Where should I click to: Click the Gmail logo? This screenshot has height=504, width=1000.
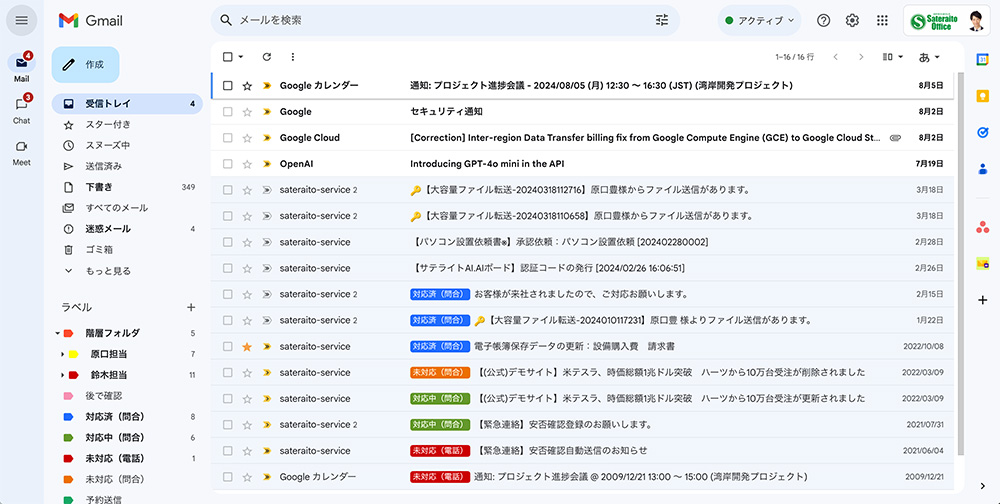pos(91,20)
